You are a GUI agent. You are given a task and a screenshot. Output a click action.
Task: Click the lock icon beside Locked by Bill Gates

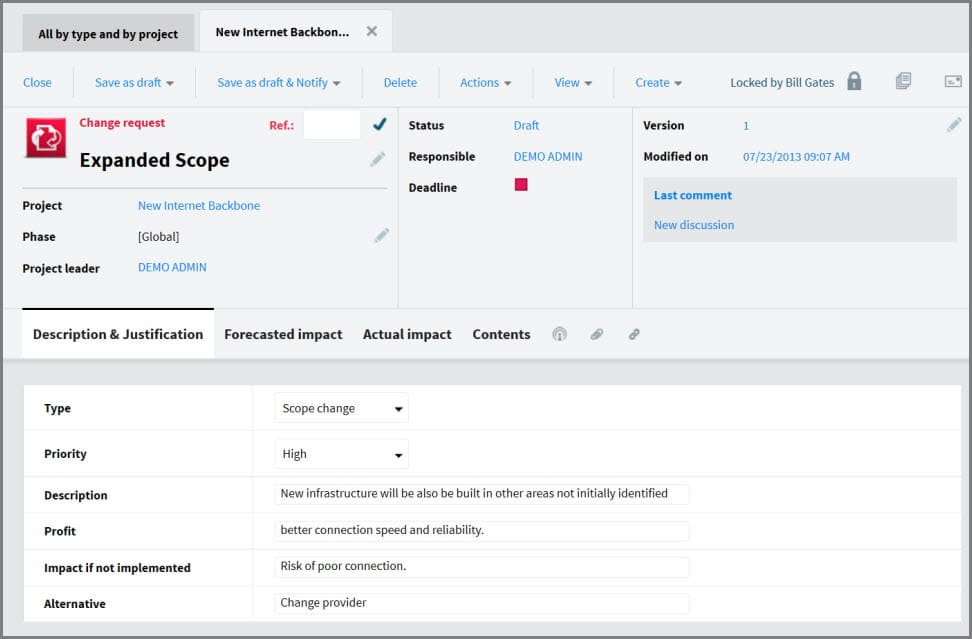tap(854, 82)
